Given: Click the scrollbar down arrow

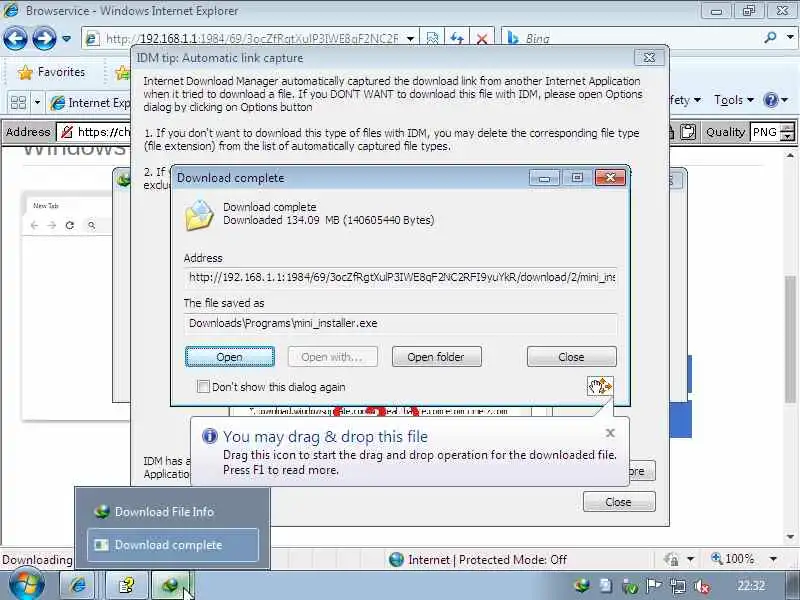Looking at the screenshot, I should tap(790, 537).
